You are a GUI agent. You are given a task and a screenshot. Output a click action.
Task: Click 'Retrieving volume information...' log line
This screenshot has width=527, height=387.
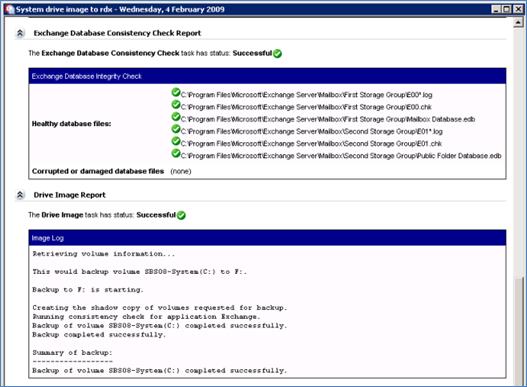[104, 254]
